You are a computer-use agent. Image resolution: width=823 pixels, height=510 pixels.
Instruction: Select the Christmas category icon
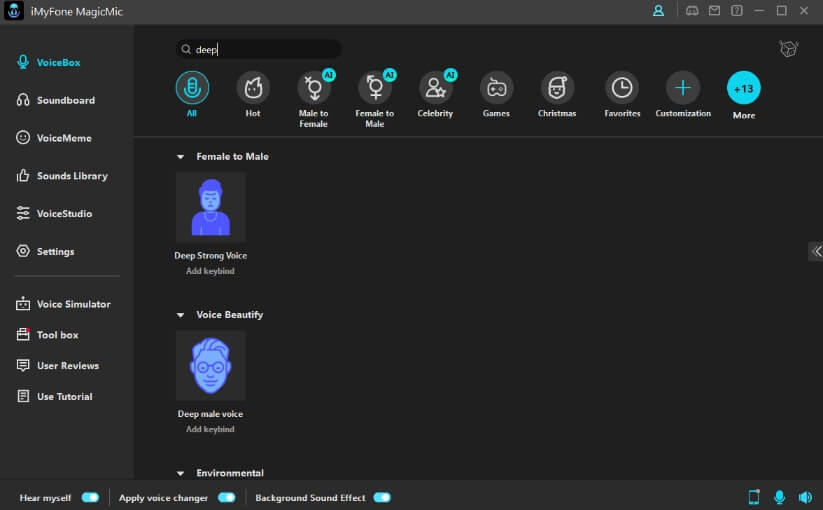click(557, 88)
